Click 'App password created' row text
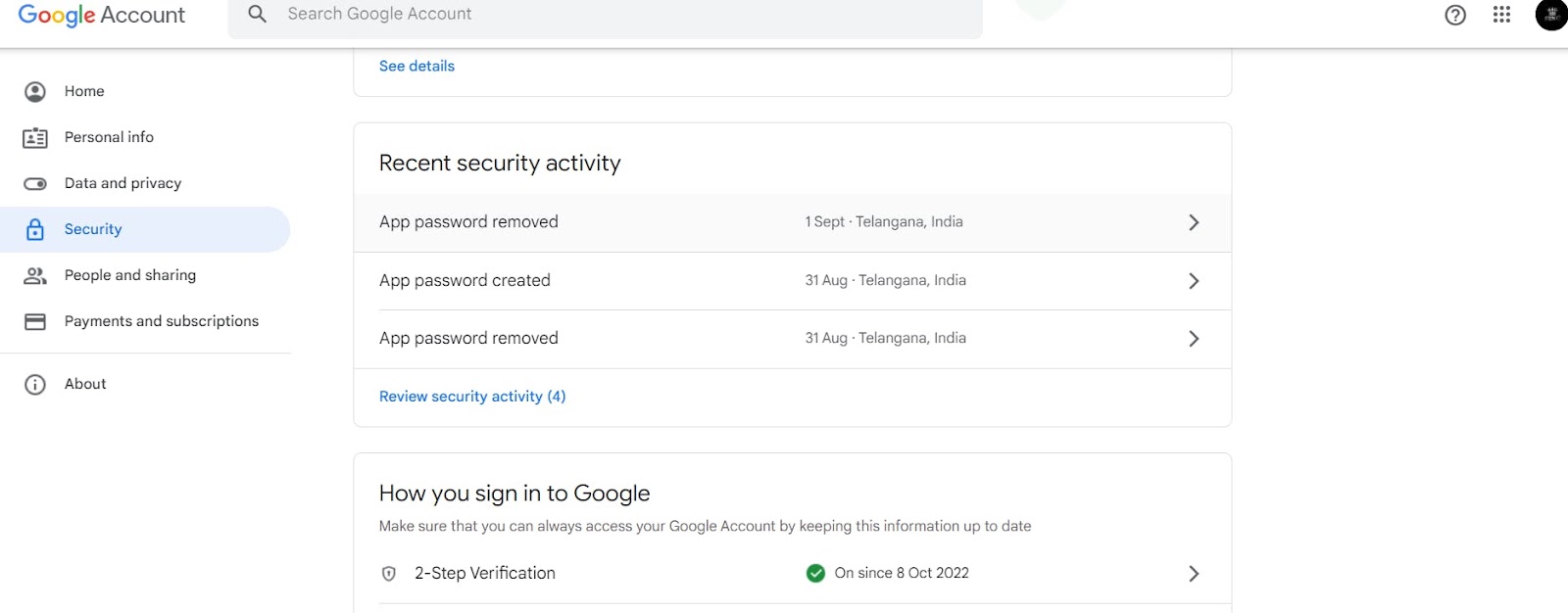The image size is (1568, 613). tap(465, 280)
